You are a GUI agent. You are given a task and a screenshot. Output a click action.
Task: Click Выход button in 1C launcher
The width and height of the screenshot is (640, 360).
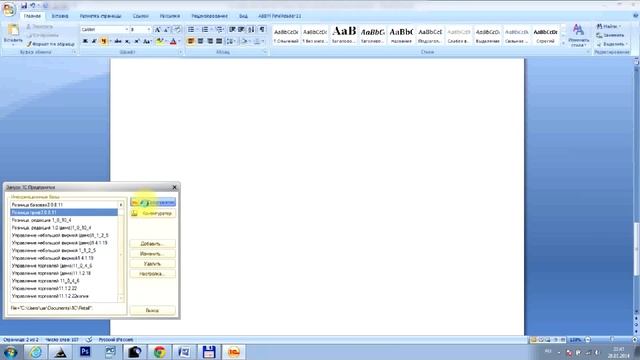153,311
